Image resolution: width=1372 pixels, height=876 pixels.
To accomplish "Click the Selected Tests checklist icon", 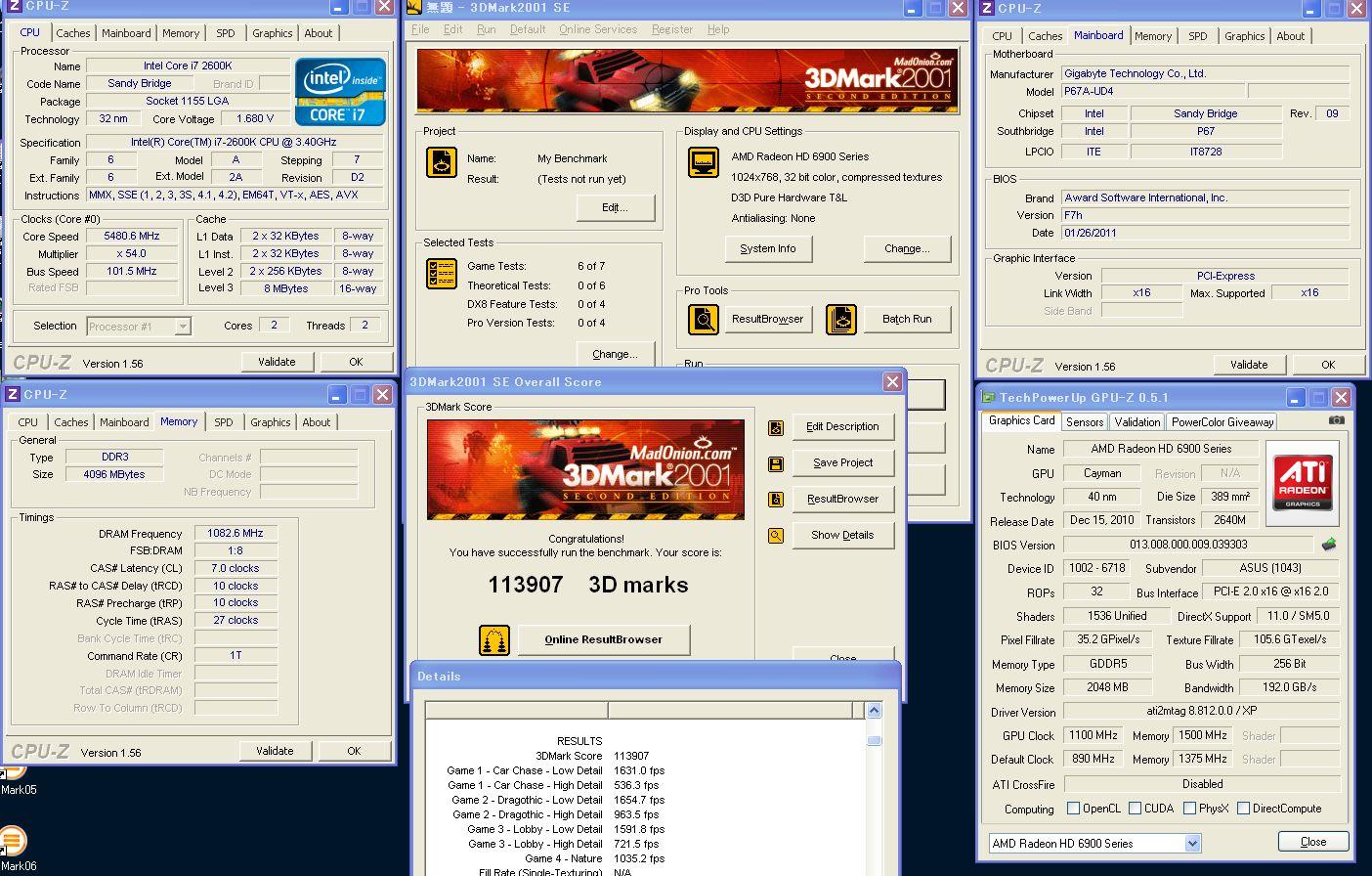I will pos(442,274).
